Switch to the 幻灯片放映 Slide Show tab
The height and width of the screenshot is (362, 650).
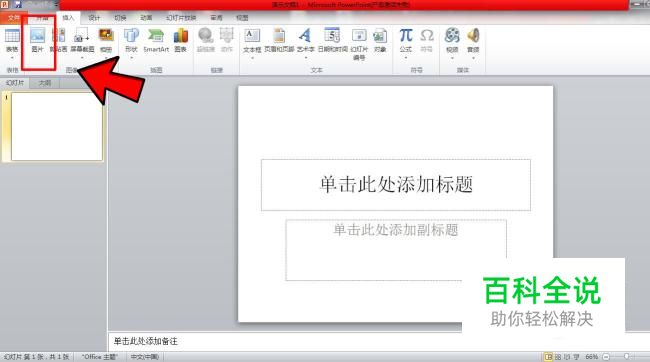click(181, 18)
